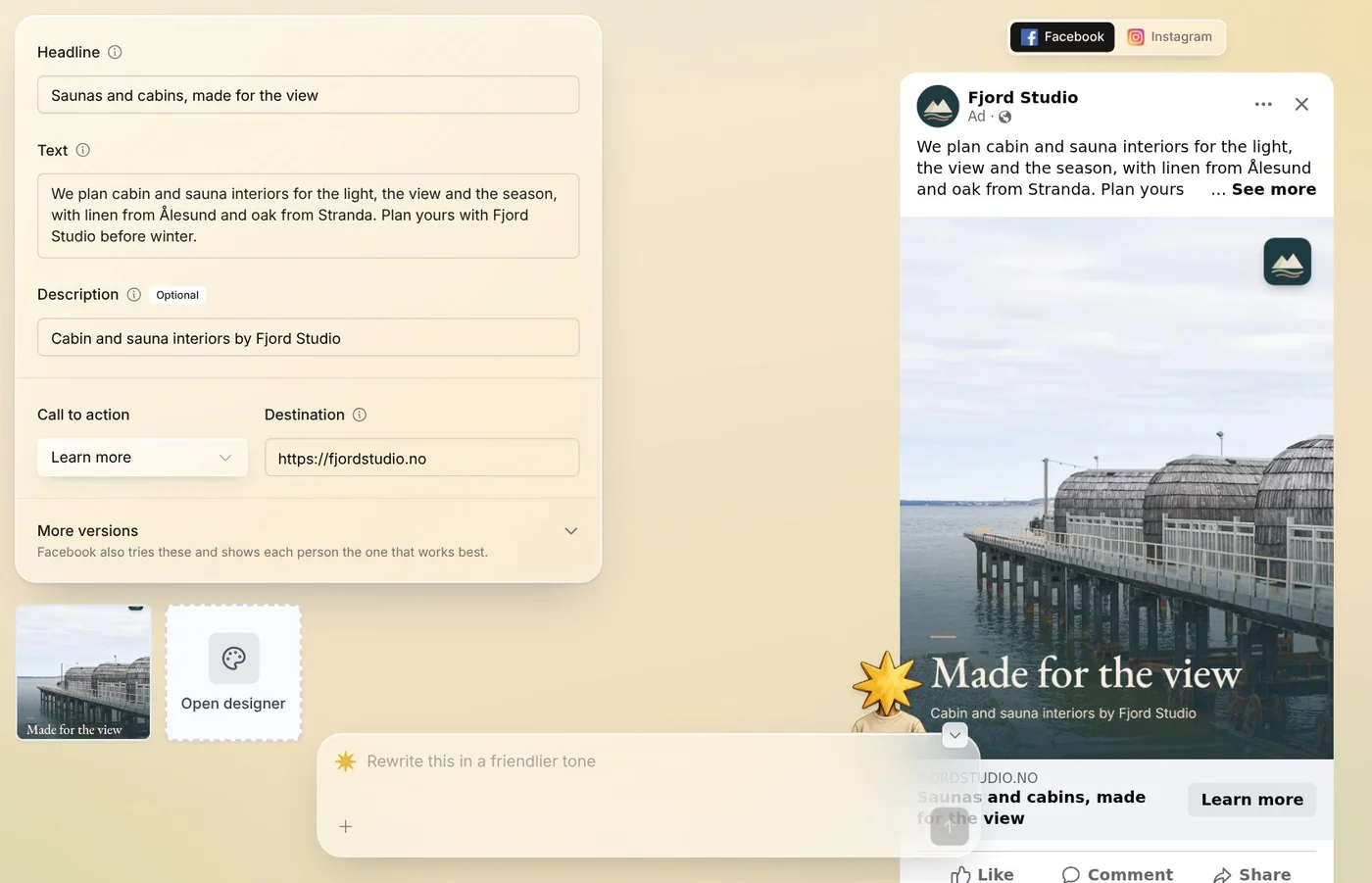Screen dimensions: 1372x883
Task: Switch to the Facebook preview tab
Action: click(x=1062, y=37)
